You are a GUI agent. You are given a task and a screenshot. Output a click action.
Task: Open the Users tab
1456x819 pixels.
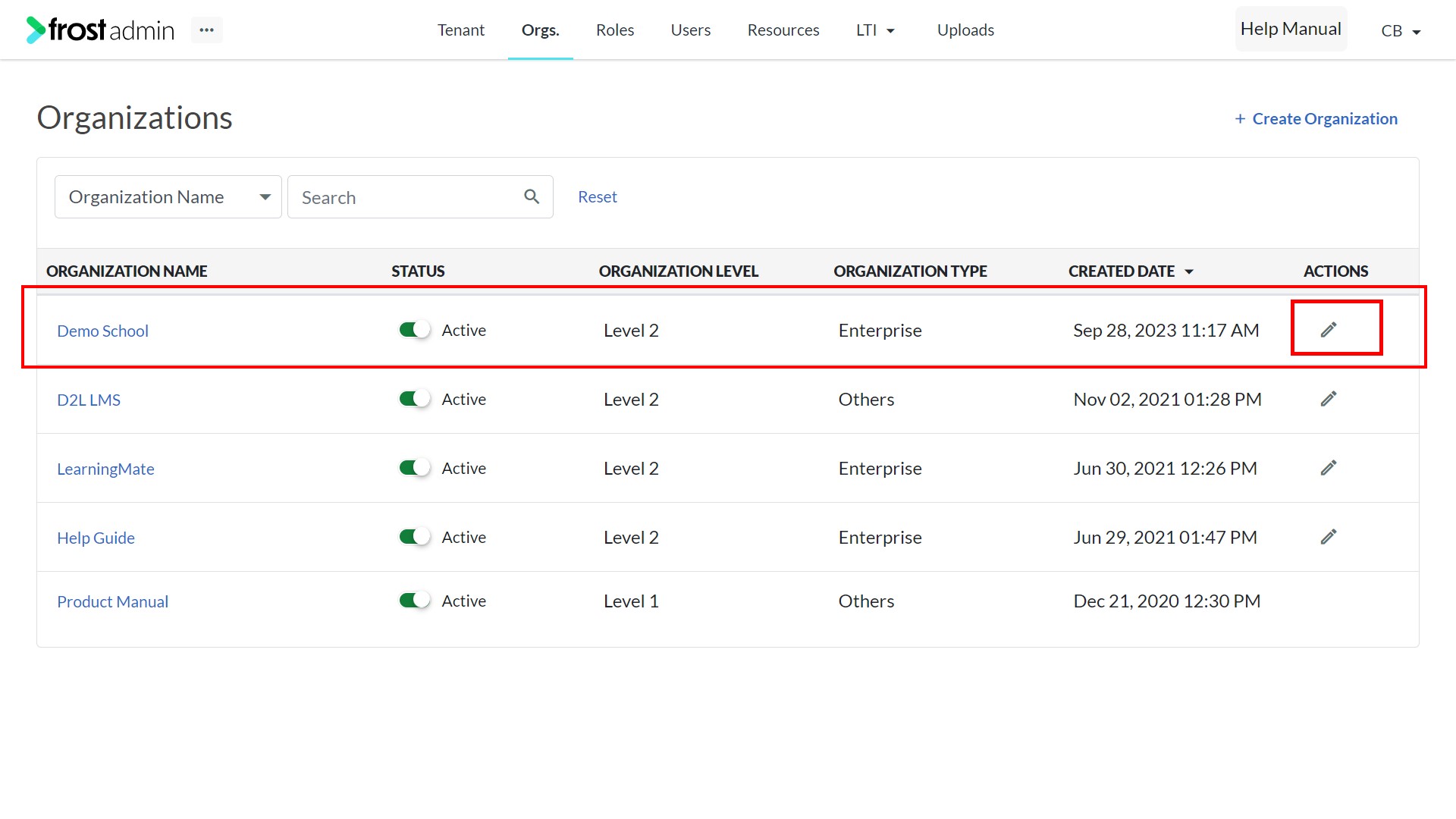(690, 30)
